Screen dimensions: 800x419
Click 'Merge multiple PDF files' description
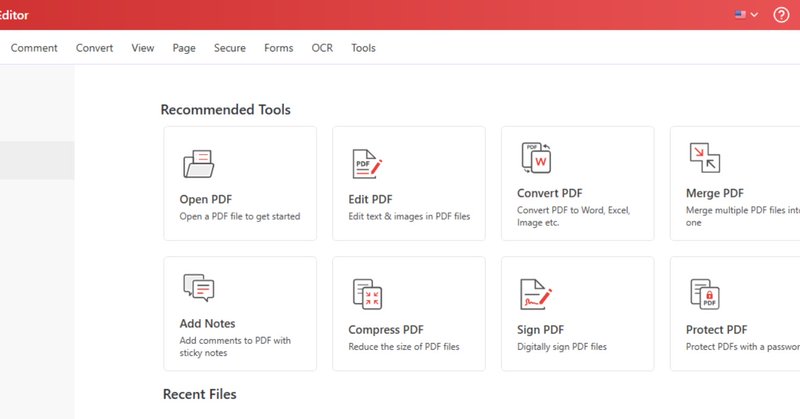pos(743,216)
